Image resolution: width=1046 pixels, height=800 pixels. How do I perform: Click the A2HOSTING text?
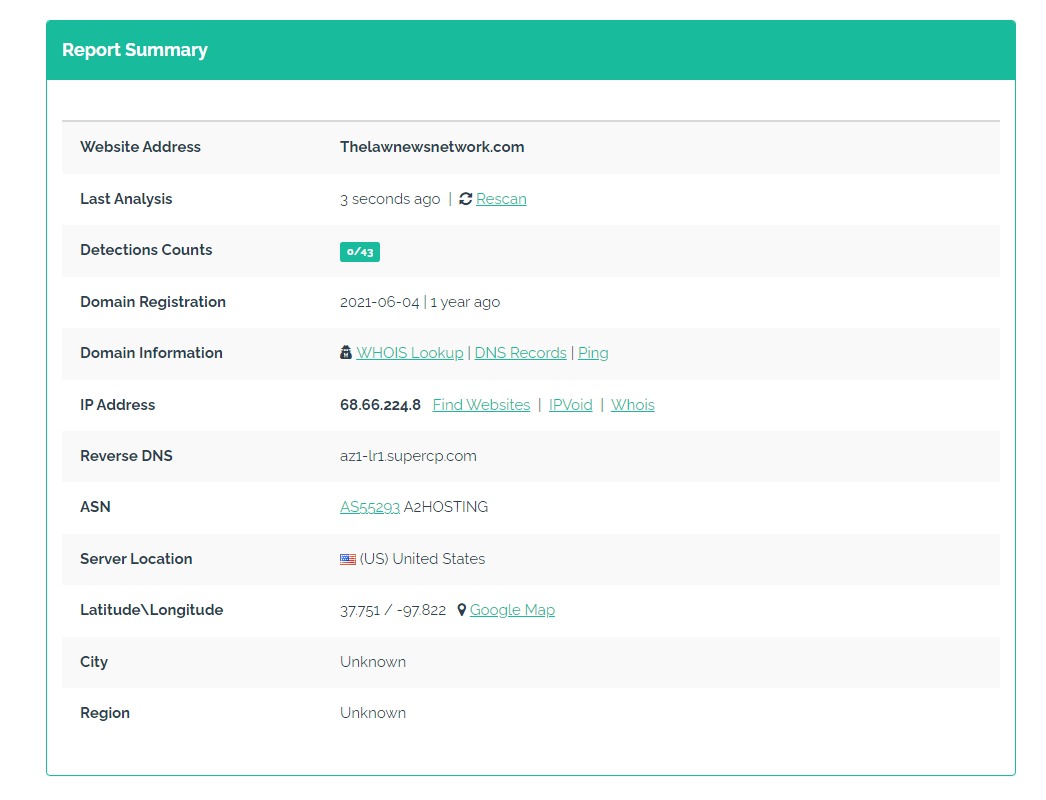click(x=446, y=507)
